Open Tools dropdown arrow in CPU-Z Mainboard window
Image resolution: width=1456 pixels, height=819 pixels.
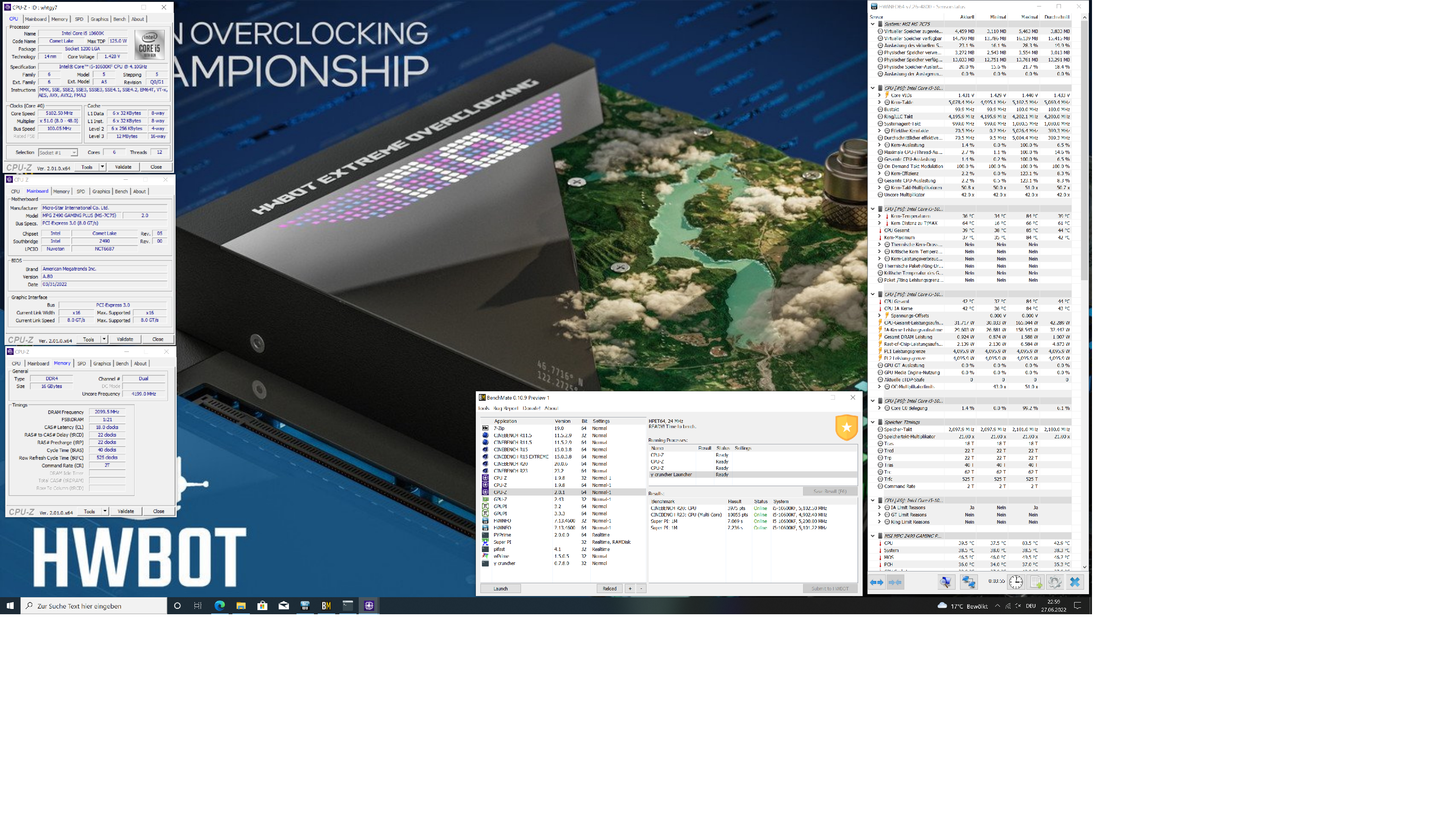[x=104, y=339]
